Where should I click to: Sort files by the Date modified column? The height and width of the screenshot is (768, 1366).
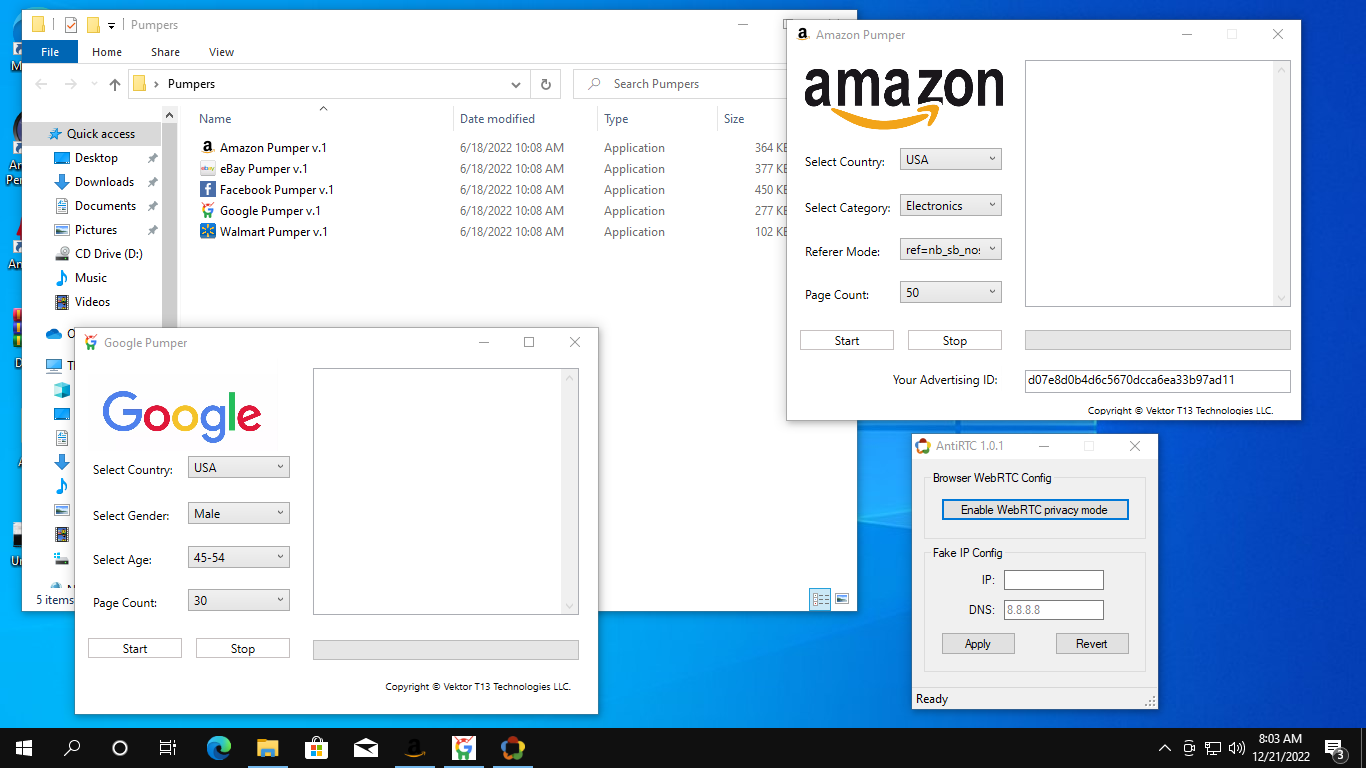click(x=526, y=119)
